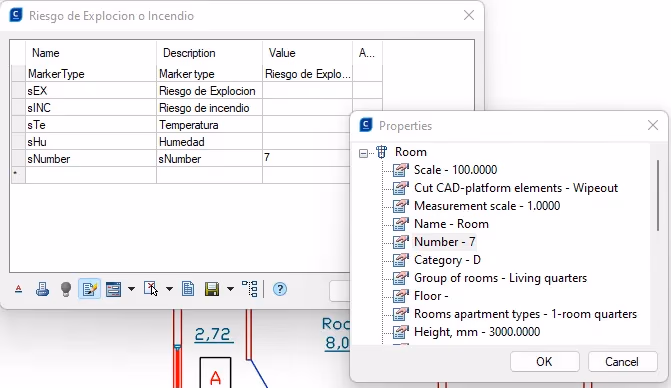The height and width of the screenshot is (388, 671).
Task: Click the Riesgo de Explocion description cell
Action: pyautogui.click(x=209, y=91)
